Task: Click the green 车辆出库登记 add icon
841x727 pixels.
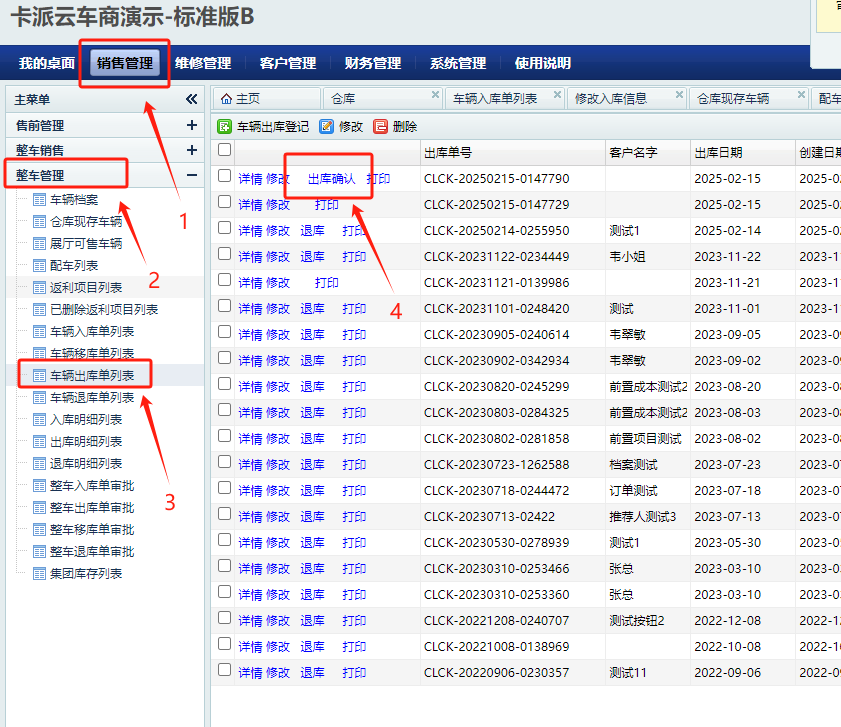Action: pos(225,127)
